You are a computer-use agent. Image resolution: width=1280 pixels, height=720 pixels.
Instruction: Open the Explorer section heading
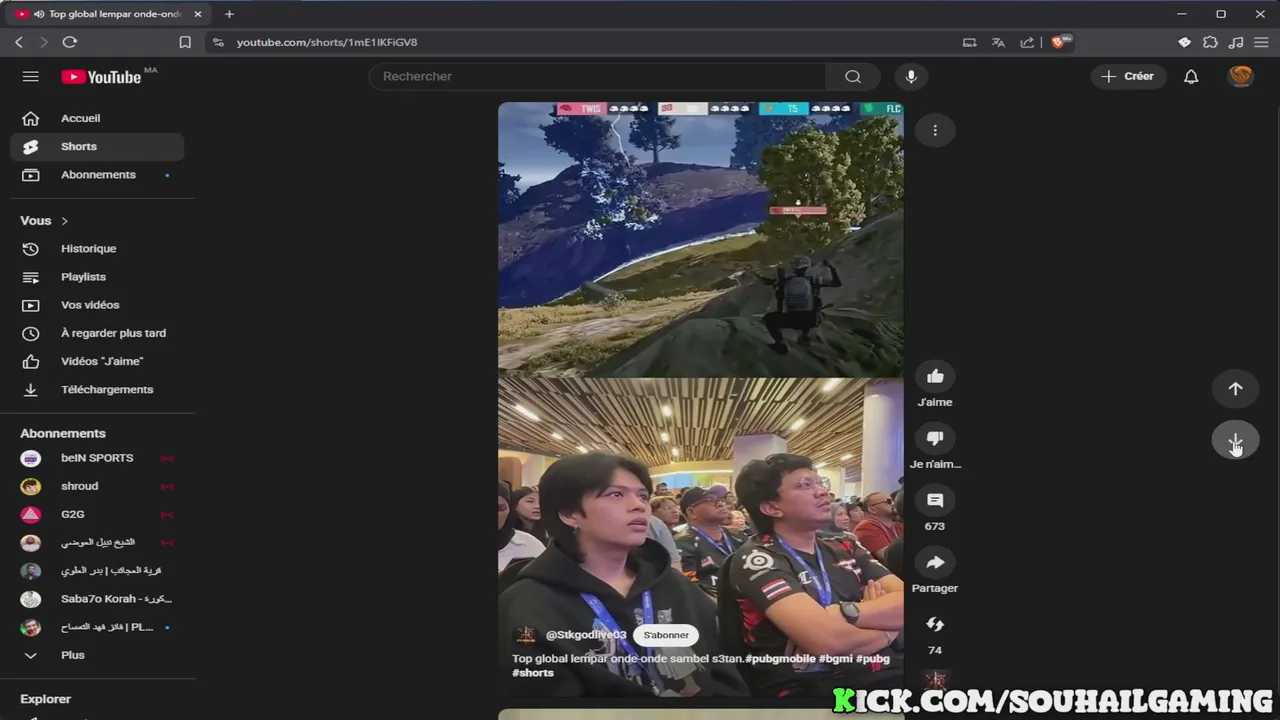[x=46, y=699]
